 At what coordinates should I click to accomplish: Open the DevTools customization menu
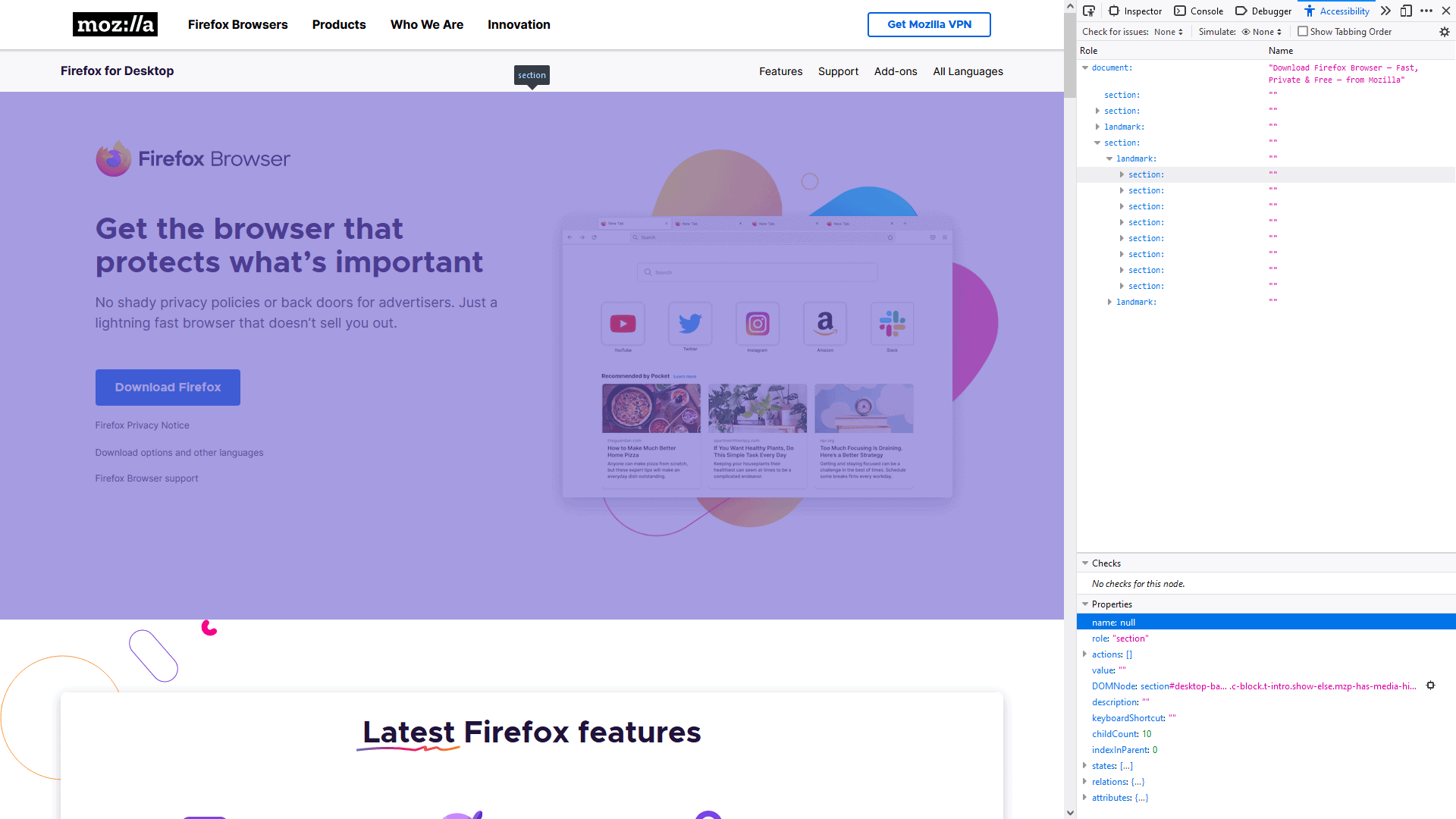1428,11
